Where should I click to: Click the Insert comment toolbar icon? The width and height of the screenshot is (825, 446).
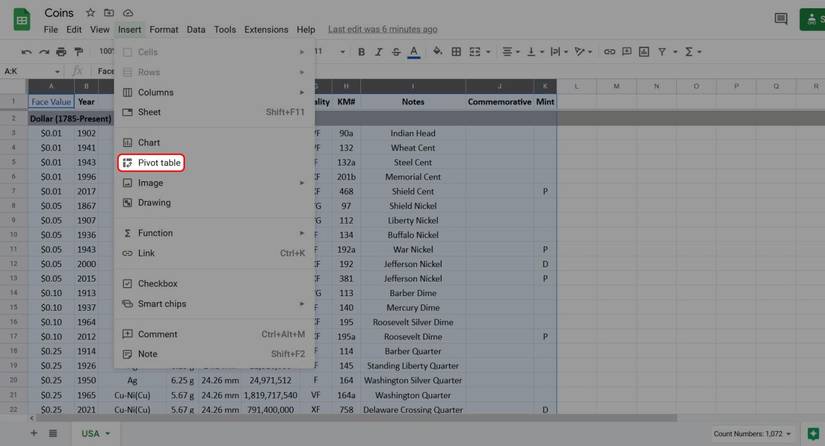[x=627, y=52]
